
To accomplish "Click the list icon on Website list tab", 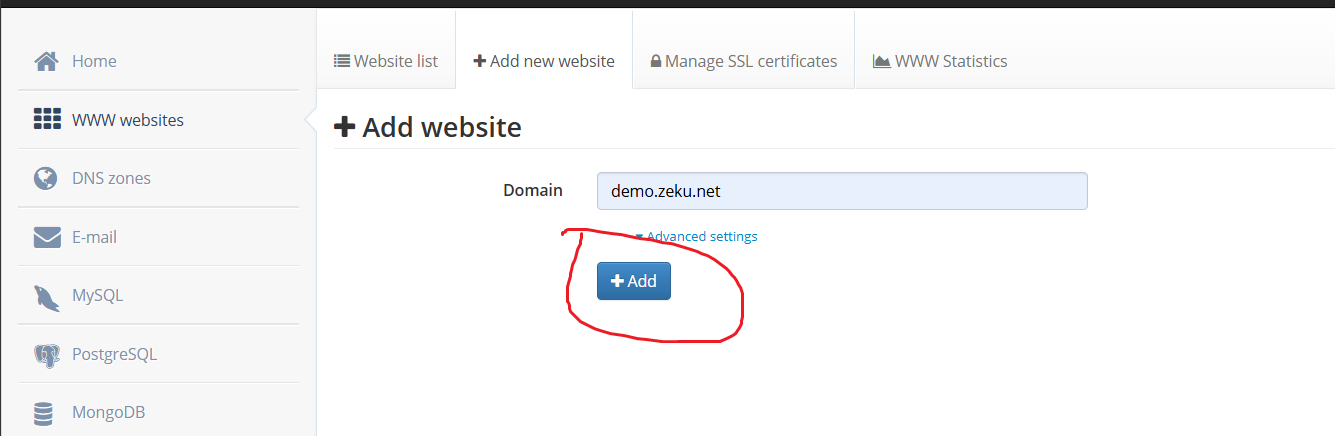I will pos(342,61).
